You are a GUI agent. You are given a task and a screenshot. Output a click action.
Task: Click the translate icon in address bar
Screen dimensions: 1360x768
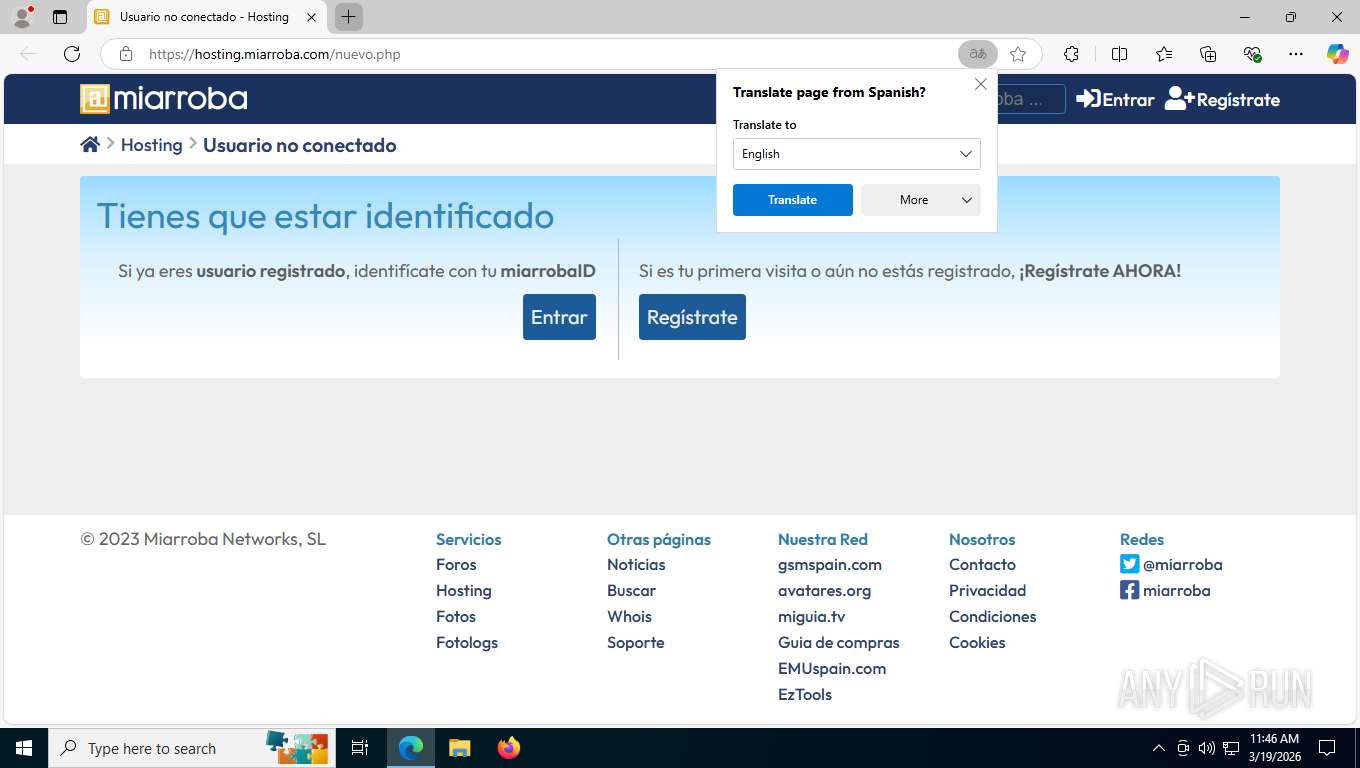coord(978,54)
